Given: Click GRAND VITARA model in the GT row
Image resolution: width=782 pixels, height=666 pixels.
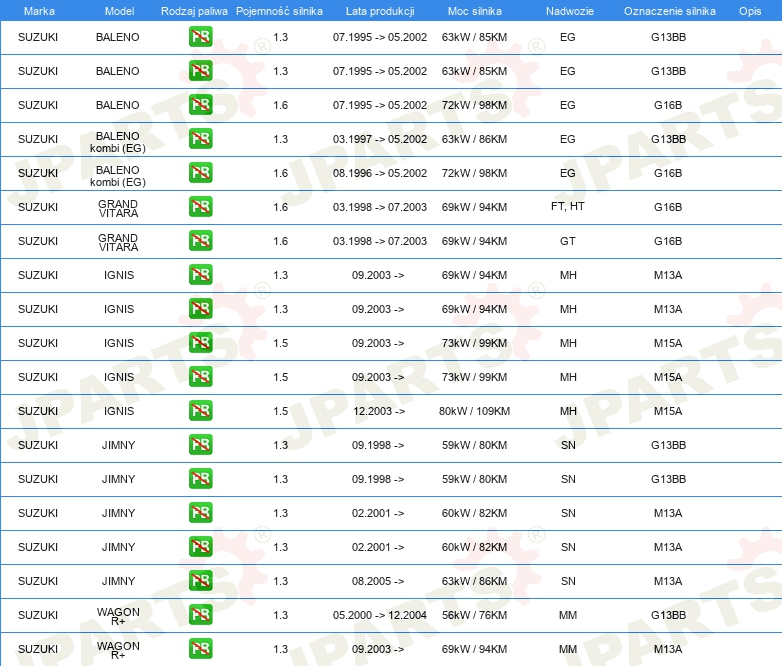Looking at the screenshot, I should [x=118, y=242].
